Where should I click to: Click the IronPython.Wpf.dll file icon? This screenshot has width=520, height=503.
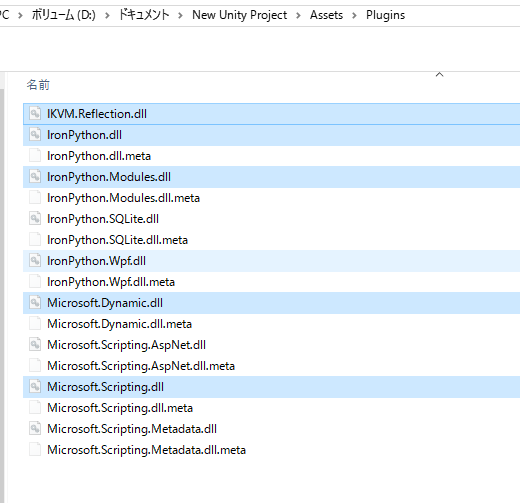(x=35, y=261)
